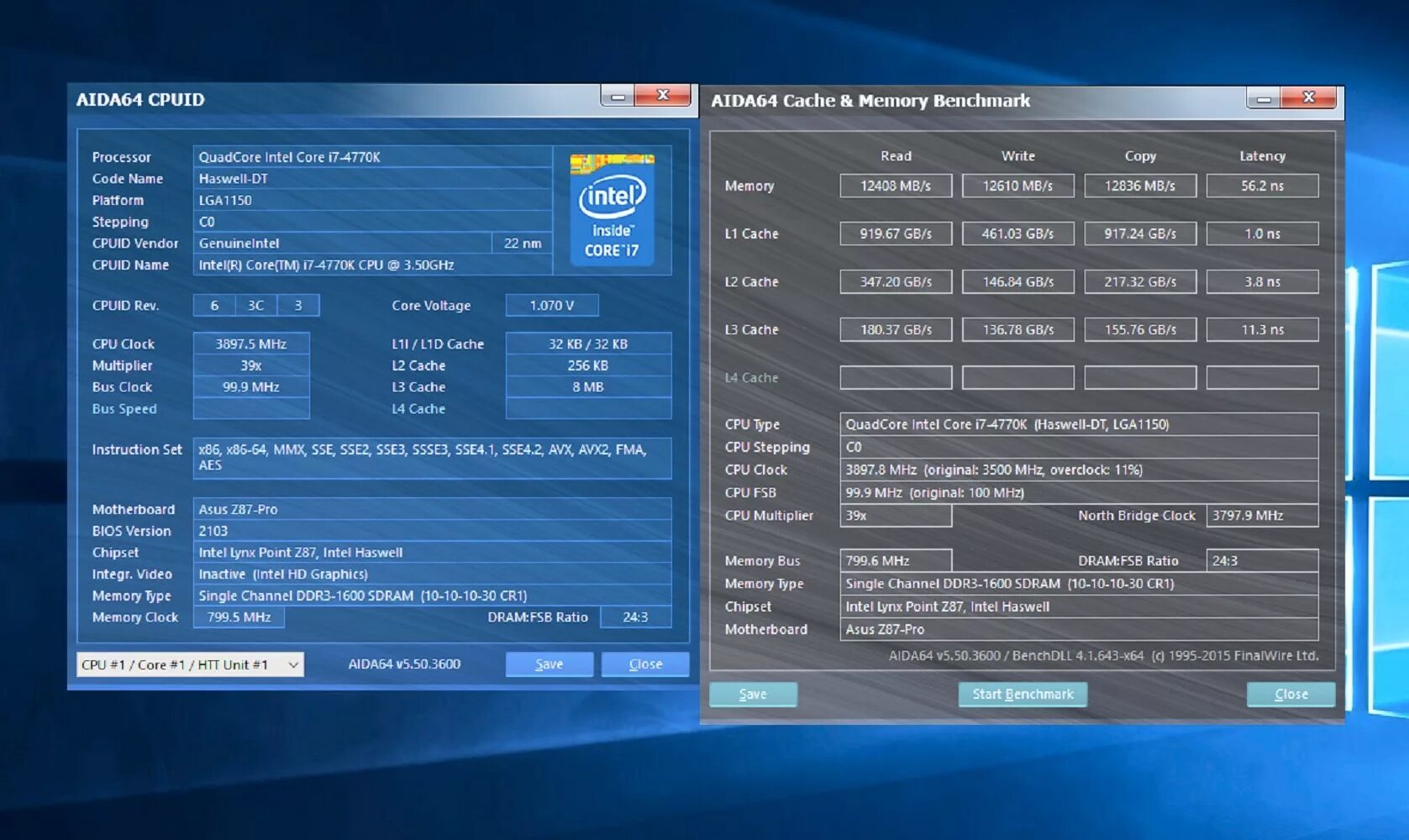Click Close in the Cache & Memory Benchmark window
This screenshot has height=840, width=1409.
[x=1291, y=694]
